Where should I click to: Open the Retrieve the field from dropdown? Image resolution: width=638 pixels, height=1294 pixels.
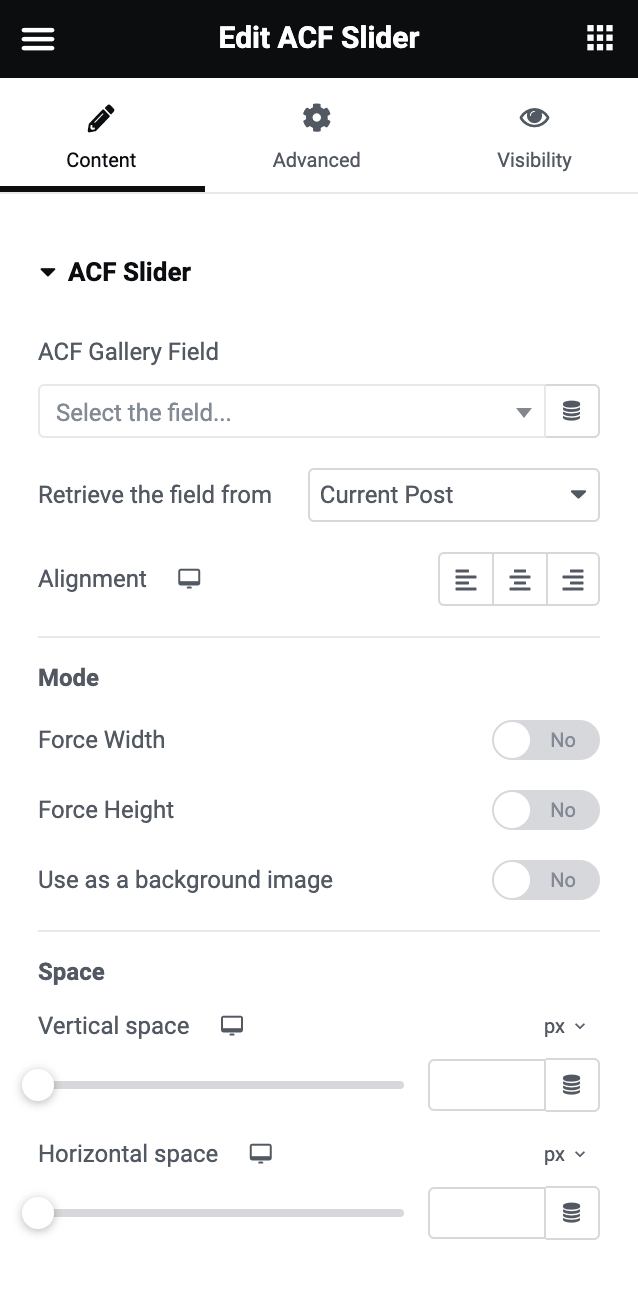pos(453,494)
